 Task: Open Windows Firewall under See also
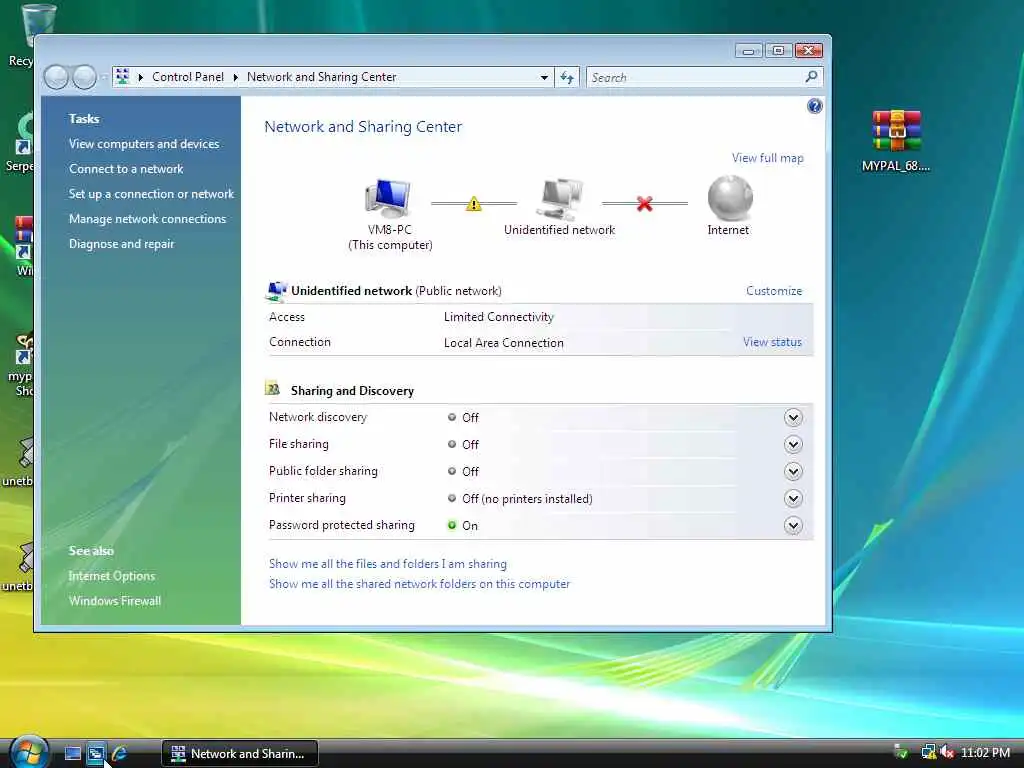click(x=114, y=600)
